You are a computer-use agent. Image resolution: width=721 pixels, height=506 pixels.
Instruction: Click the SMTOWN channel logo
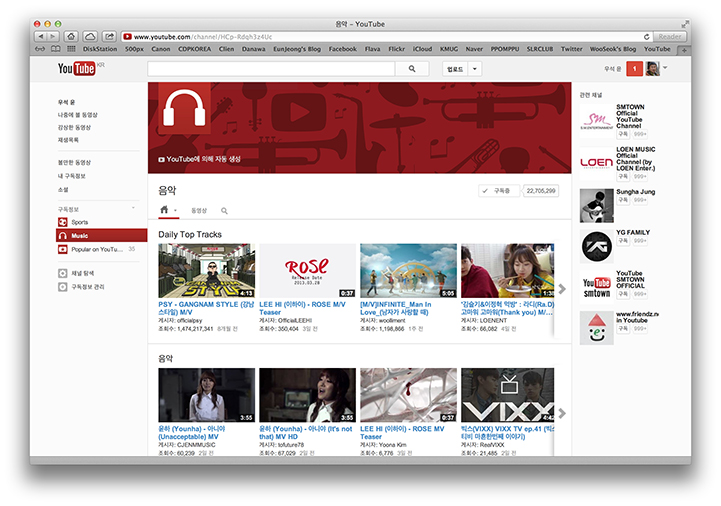coord(596,121)
